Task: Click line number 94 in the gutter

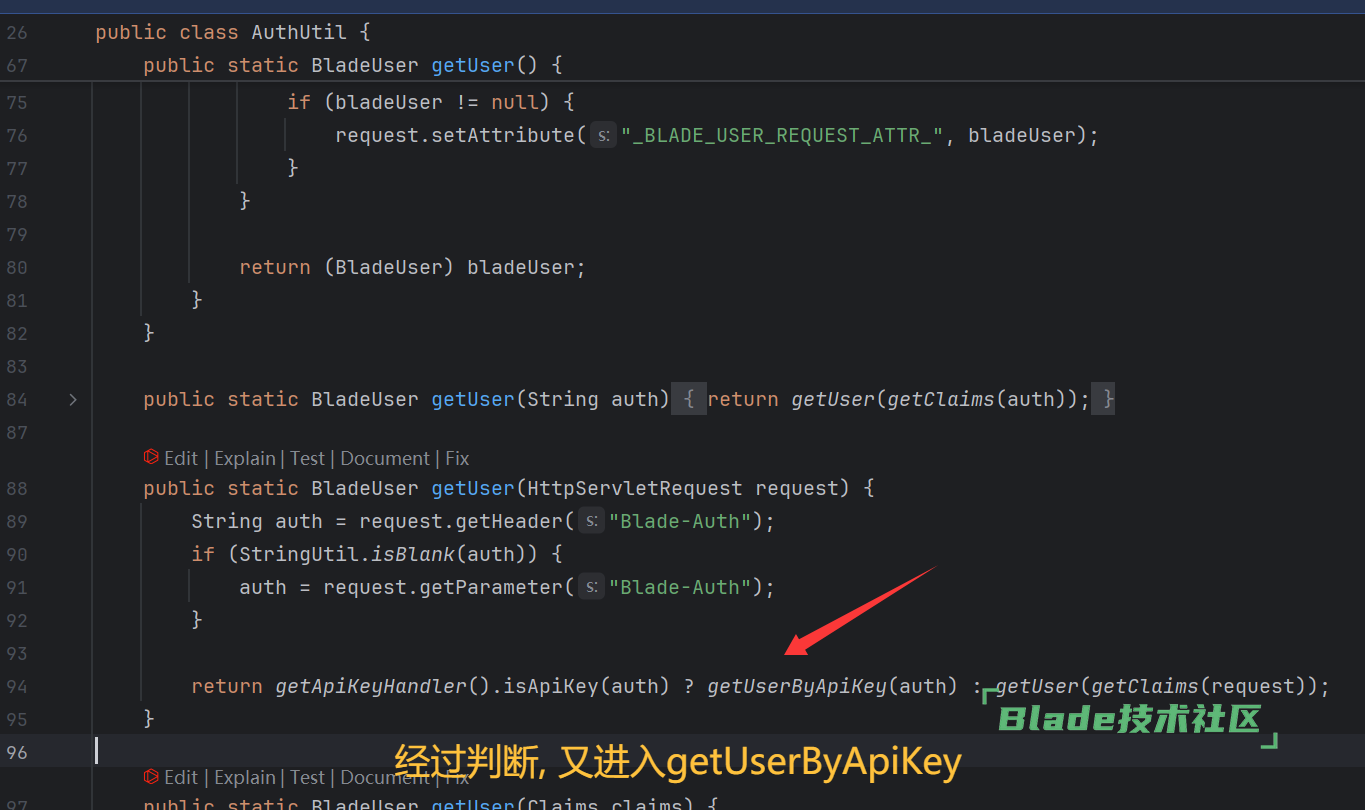Action: (17, 686)
